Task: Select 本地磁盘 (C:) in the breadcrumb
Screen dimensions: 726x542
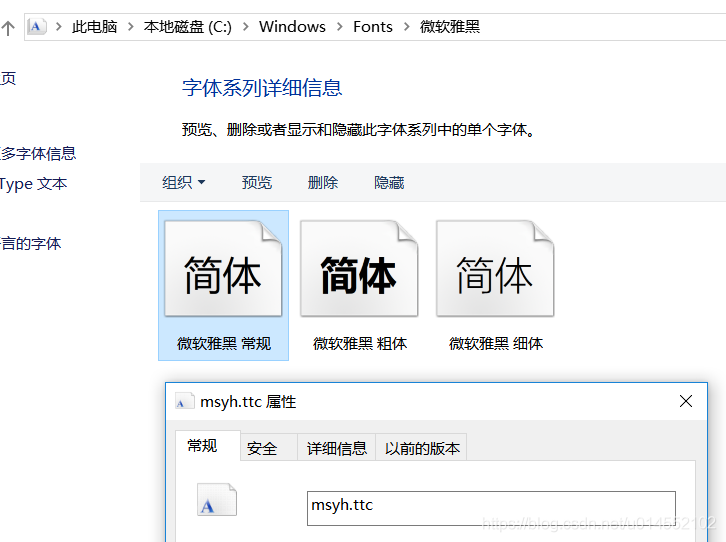Action: (188, 27)
